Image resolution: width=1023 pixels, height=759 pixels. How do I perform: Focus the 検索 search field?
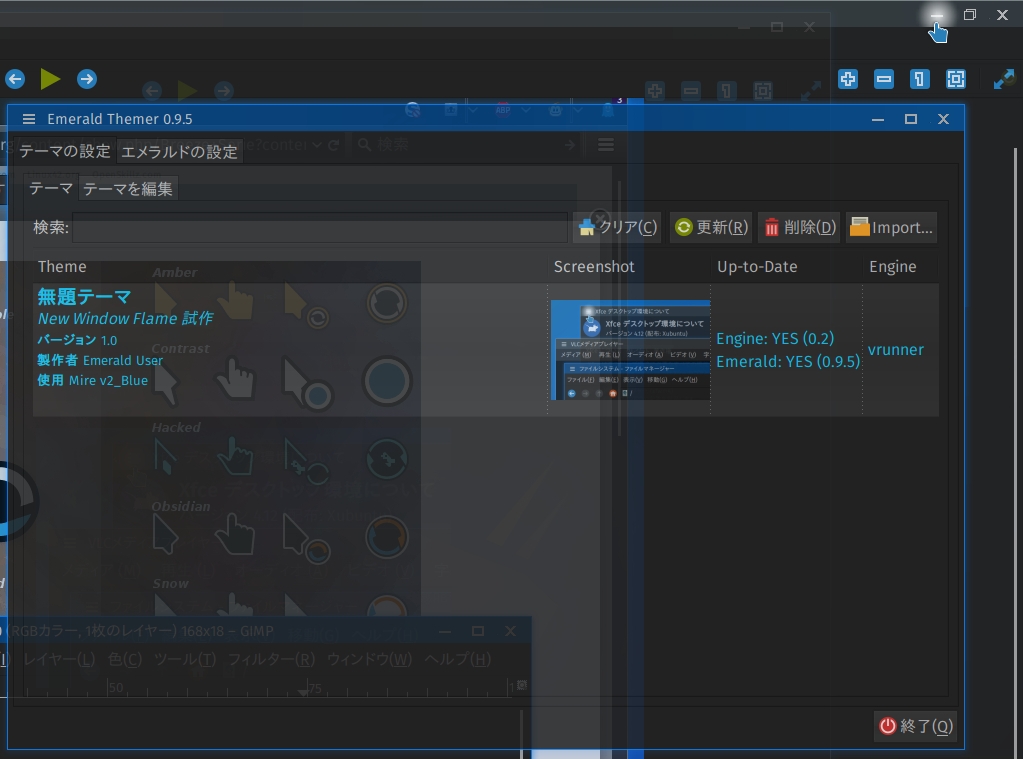click(x=320, y=227)
